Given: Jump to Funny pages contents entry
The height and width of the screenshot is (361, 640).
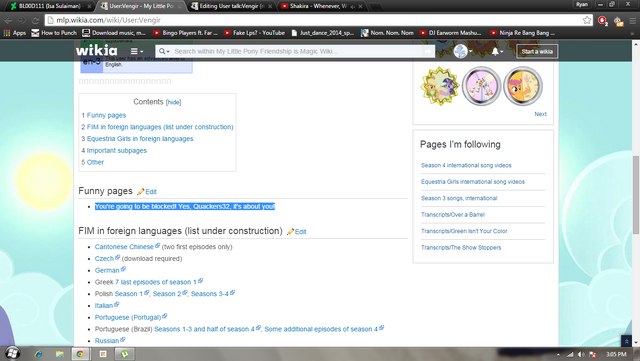Looking at the screenshot, I should coord(106,115).
